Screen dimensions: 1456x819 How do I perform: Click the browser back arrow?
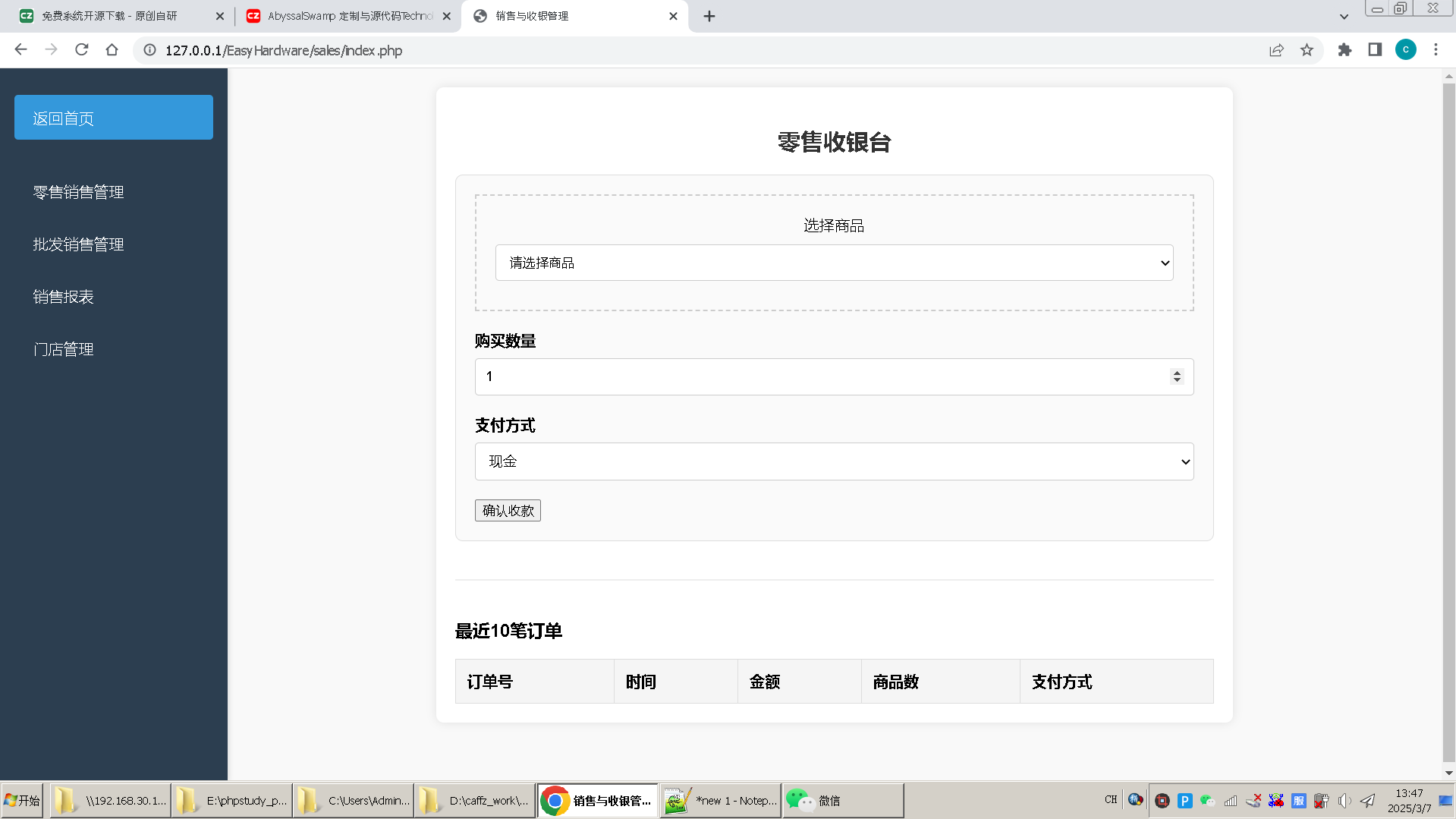pos(20,50)
